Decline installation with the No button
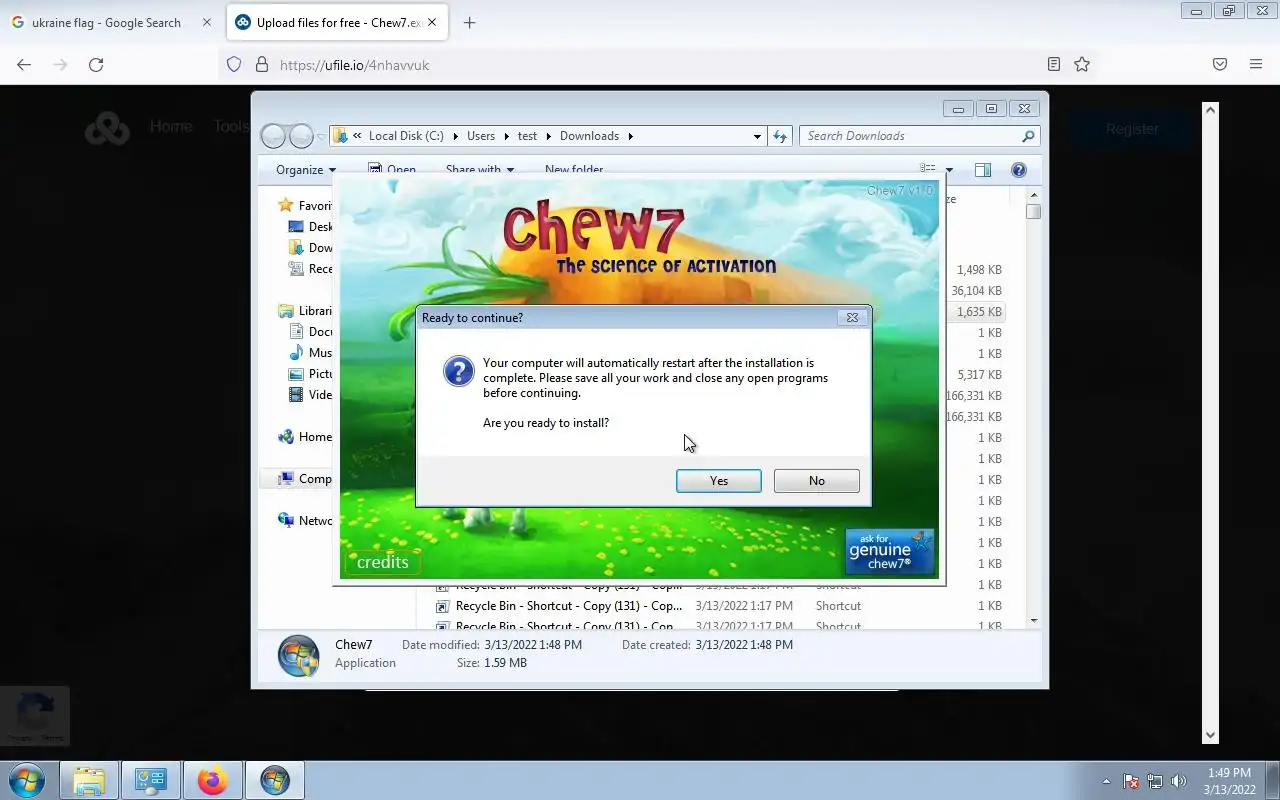This screenshot has width=1280, height=800. (x=816, y=481)
